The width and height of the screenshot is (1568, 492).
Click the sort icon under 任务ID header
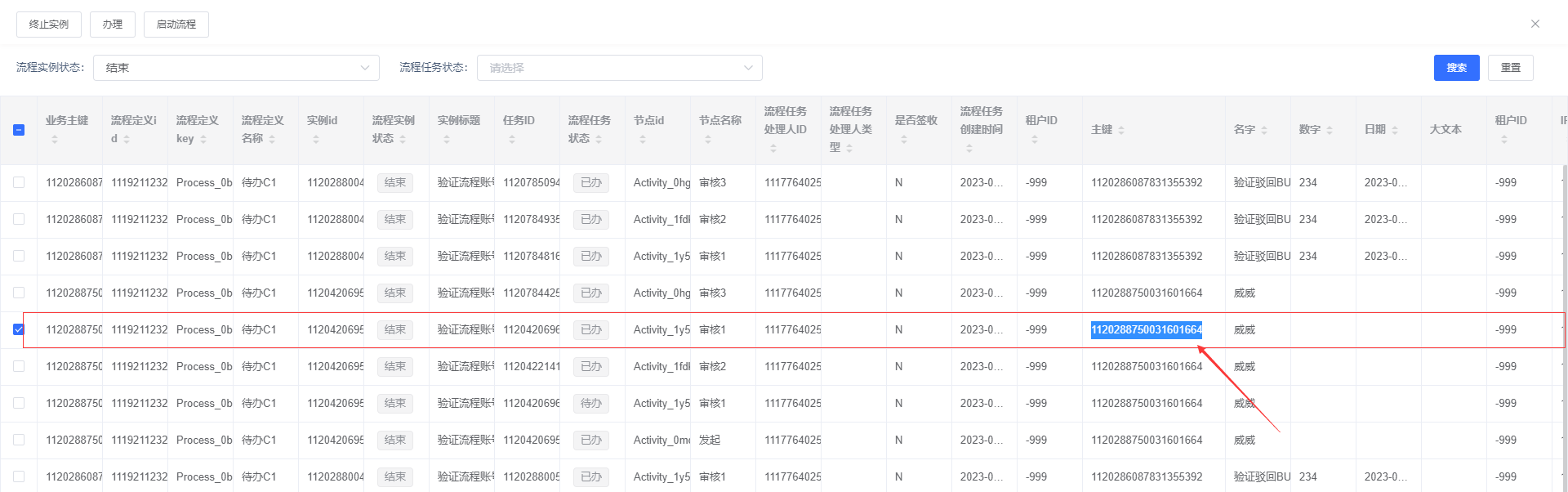tap(512, 140)
